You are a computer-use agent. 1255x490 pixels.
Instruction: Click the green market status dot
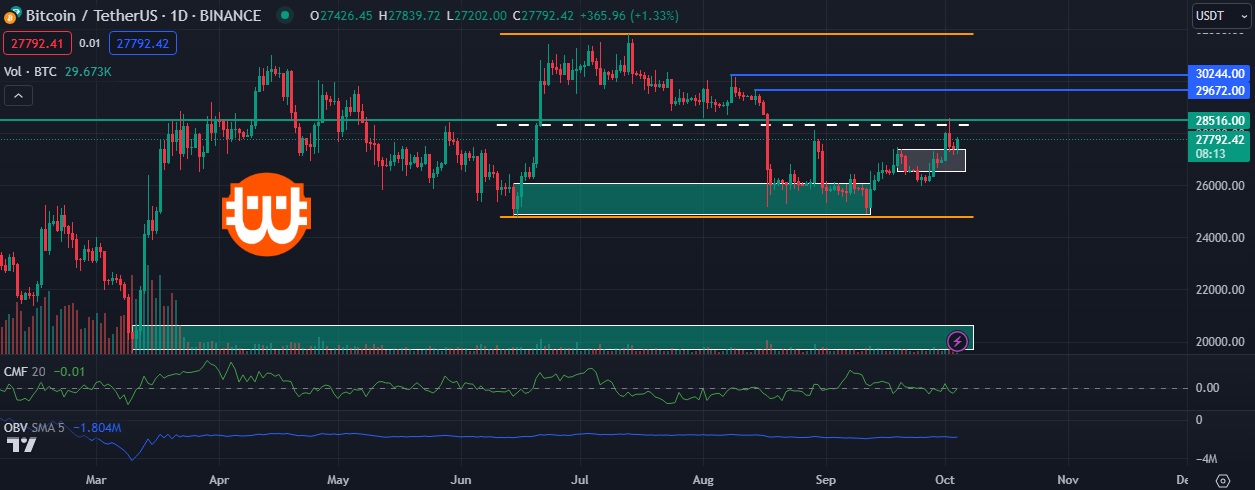(286, 16)
